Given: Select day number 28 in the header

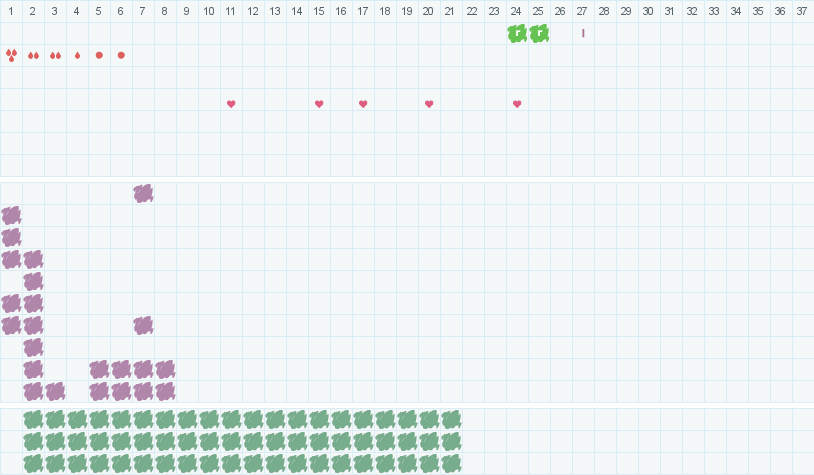Looking at the screenshot, I should point(604,11).
